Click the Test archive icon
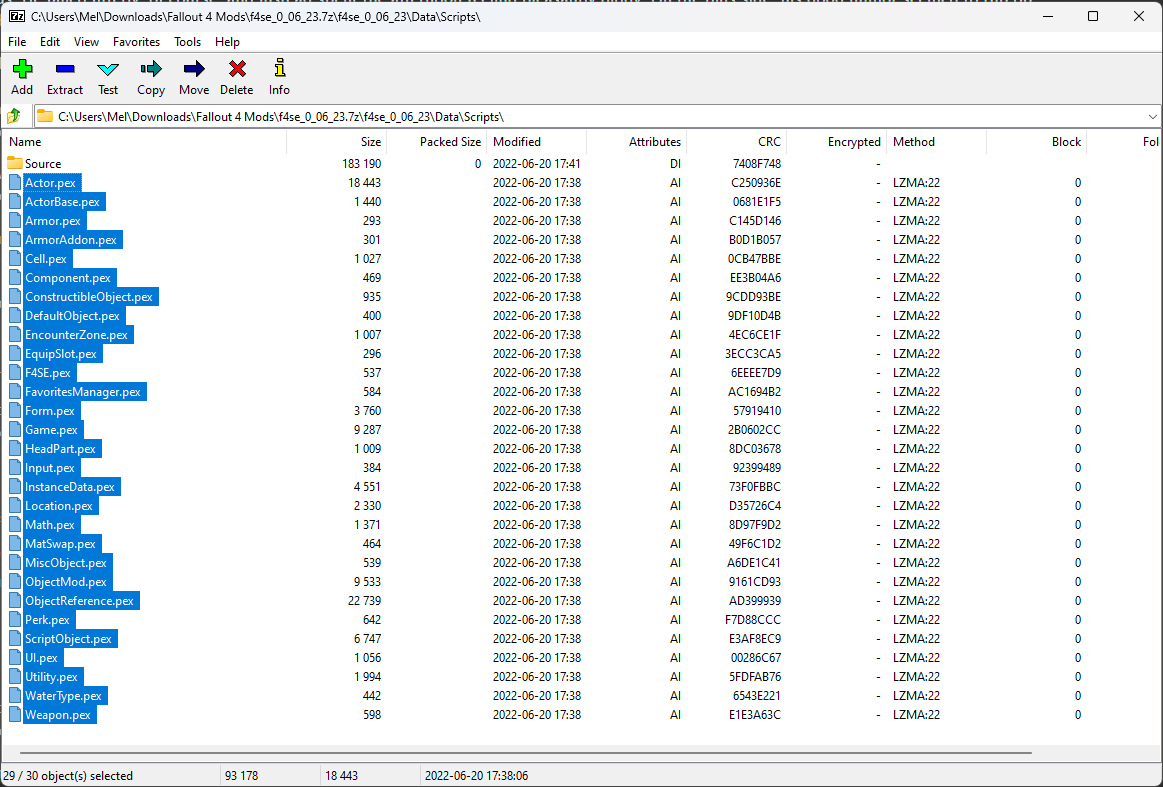 click(x=108, y=69)
